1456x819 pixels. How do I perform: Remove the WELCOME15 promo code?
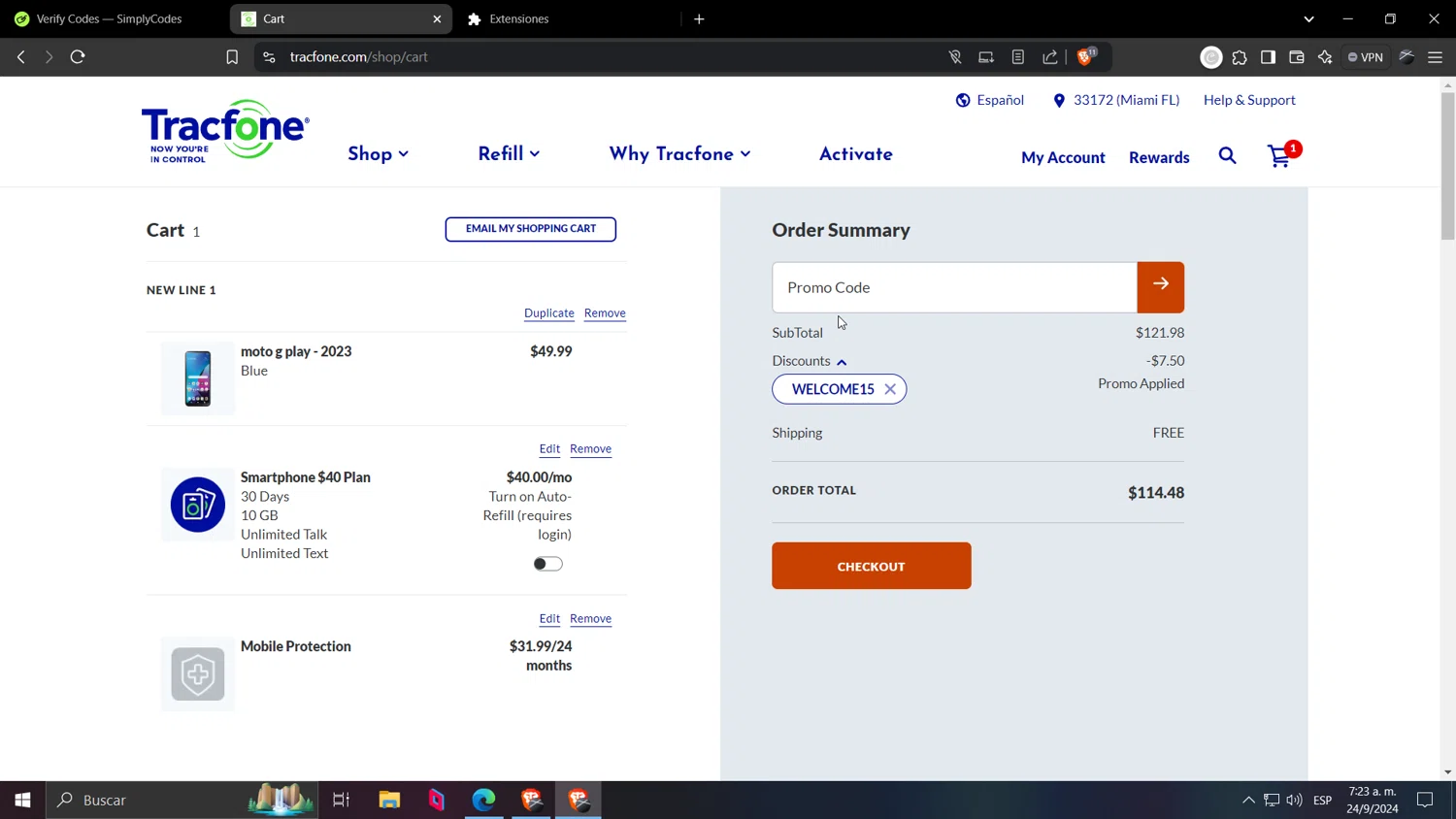coord(890,389)
